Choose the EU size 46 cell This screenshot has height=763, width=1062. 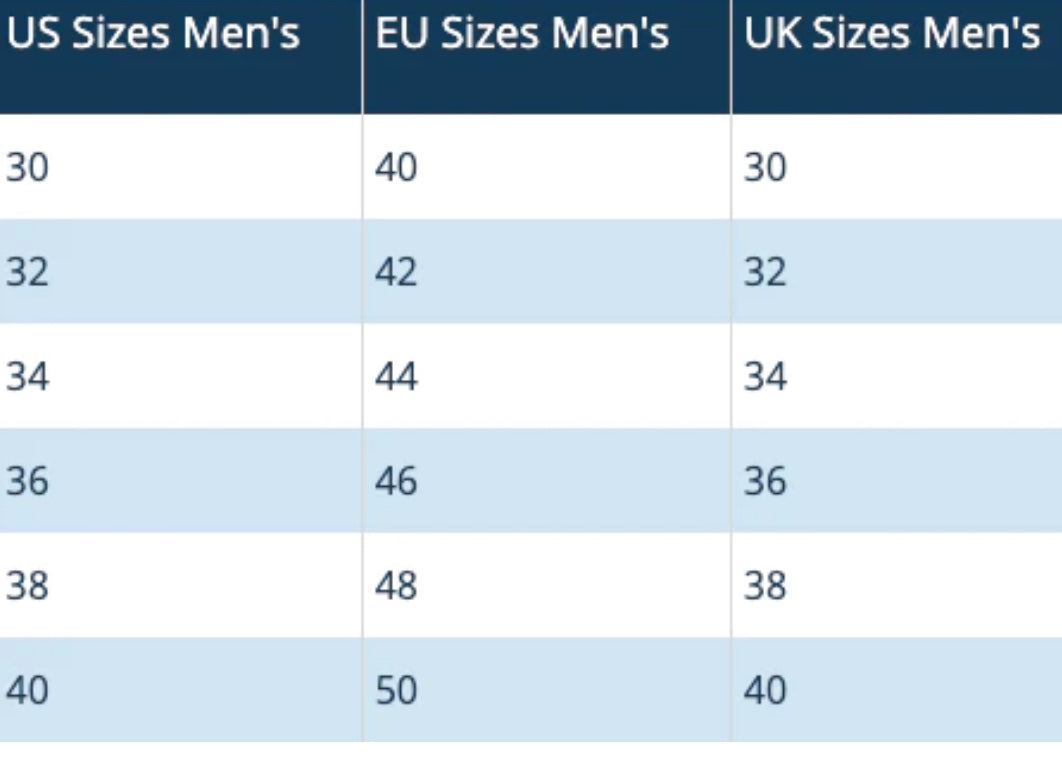pyautogui.click(x=396, y=482)
